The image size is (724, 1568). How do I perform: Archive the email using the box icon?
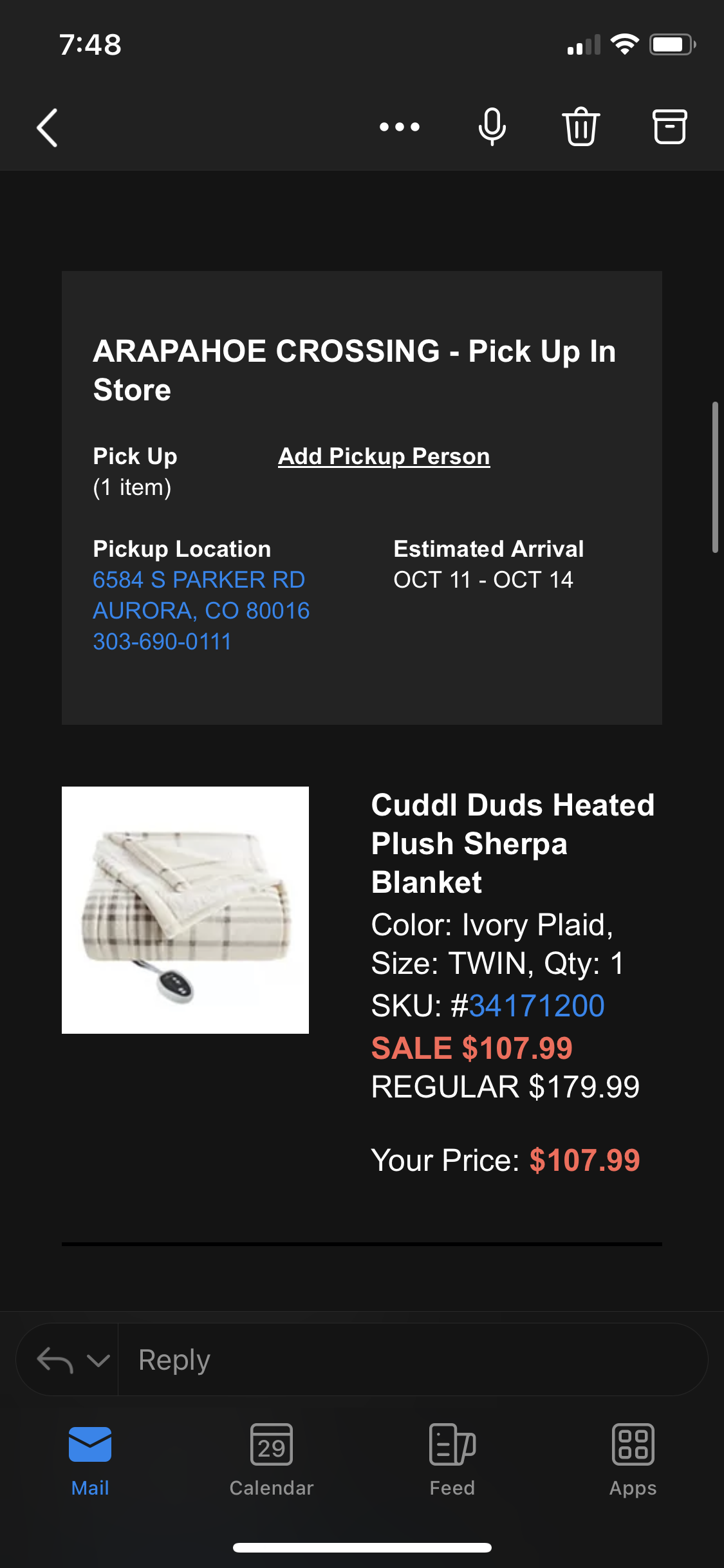click(670, 126)
